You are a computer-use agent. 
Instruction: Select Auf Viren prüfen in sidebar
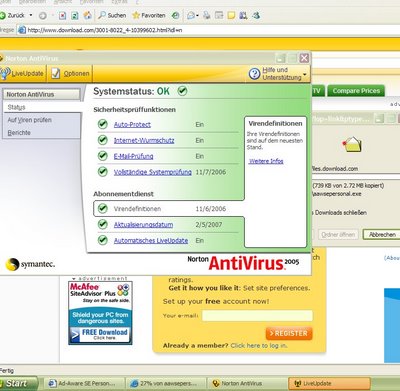coord(29,120)
